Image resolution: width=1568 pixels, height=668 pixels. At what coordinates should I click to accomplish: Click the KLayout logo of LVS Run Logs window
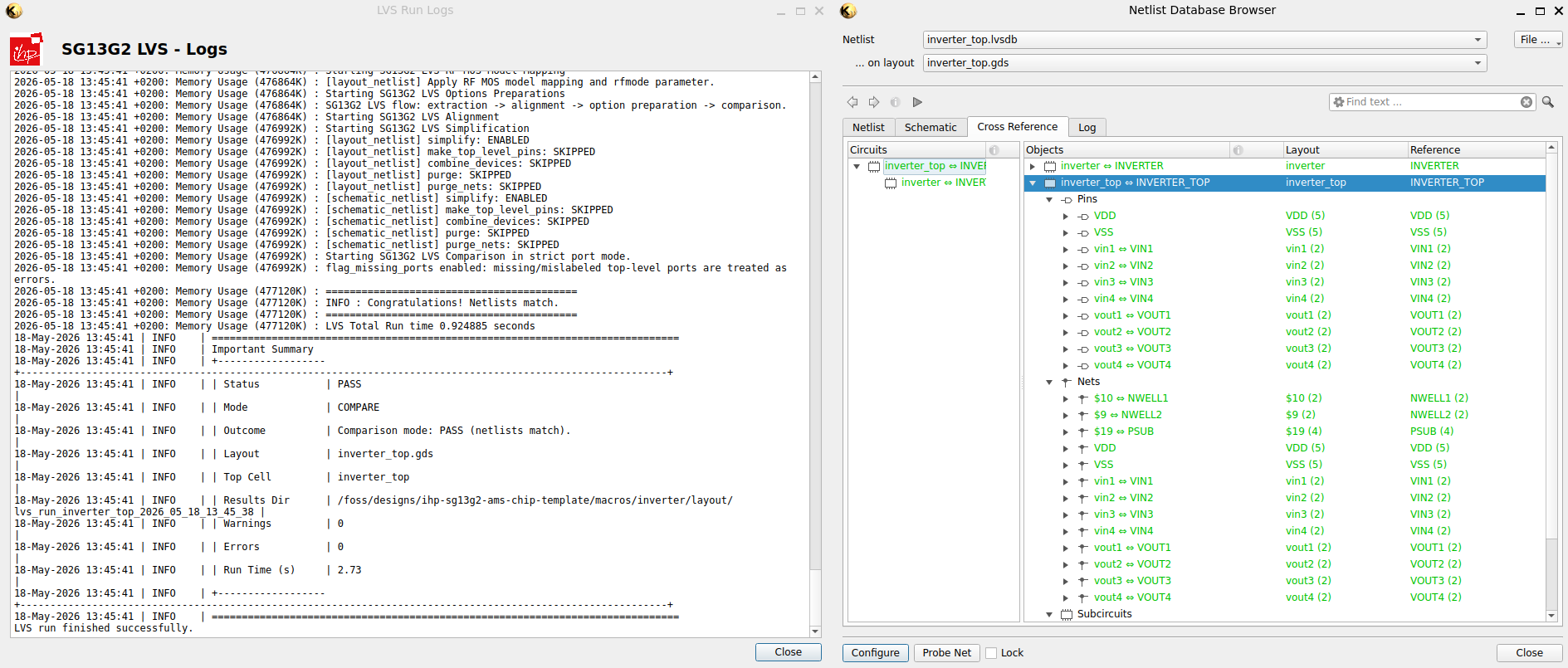coord(14,11)
